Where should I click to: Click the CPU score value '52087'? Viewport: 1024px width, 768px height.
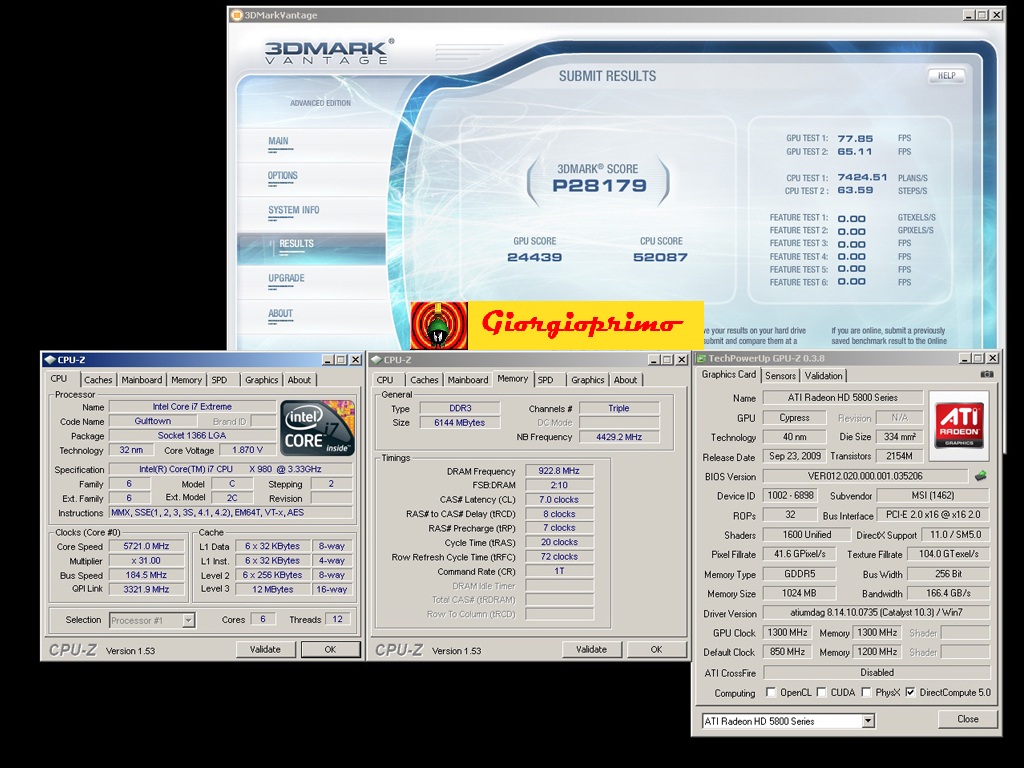(x=661, y=257)
